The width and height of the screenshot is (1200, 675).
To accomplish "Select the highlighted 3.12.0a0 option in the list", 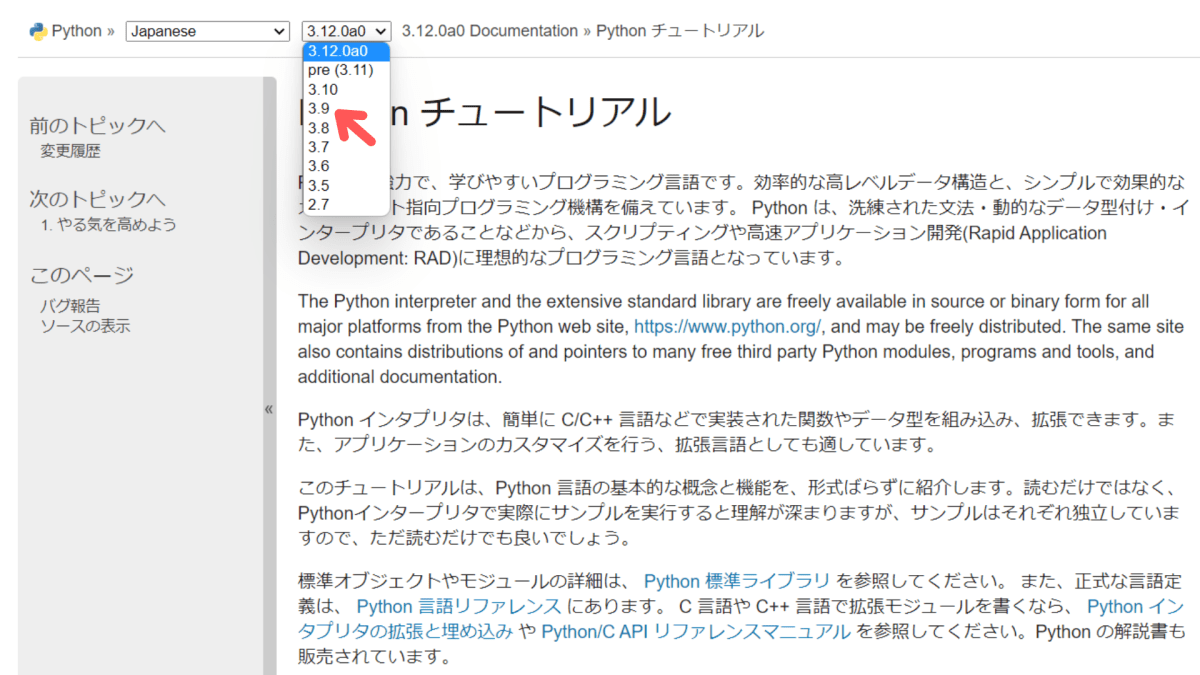I will (x=346, y=51).
